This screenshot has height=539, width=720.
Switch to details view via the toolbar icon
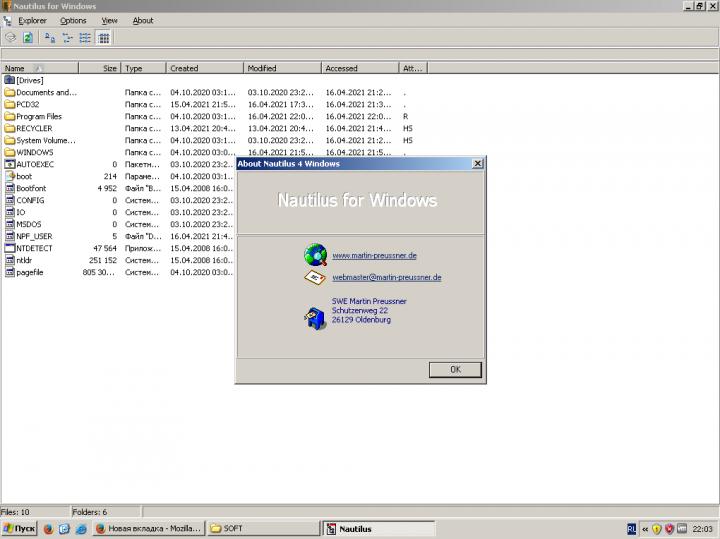coord(103,37)
